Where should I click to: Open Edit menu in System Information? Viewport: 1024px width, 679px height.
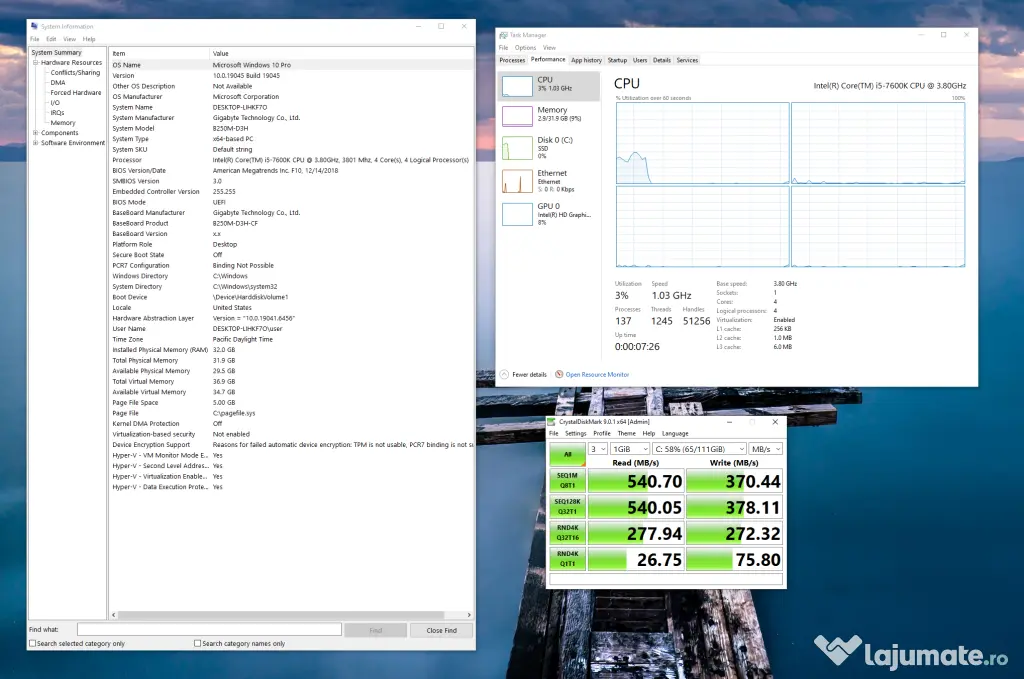point(51,39)
